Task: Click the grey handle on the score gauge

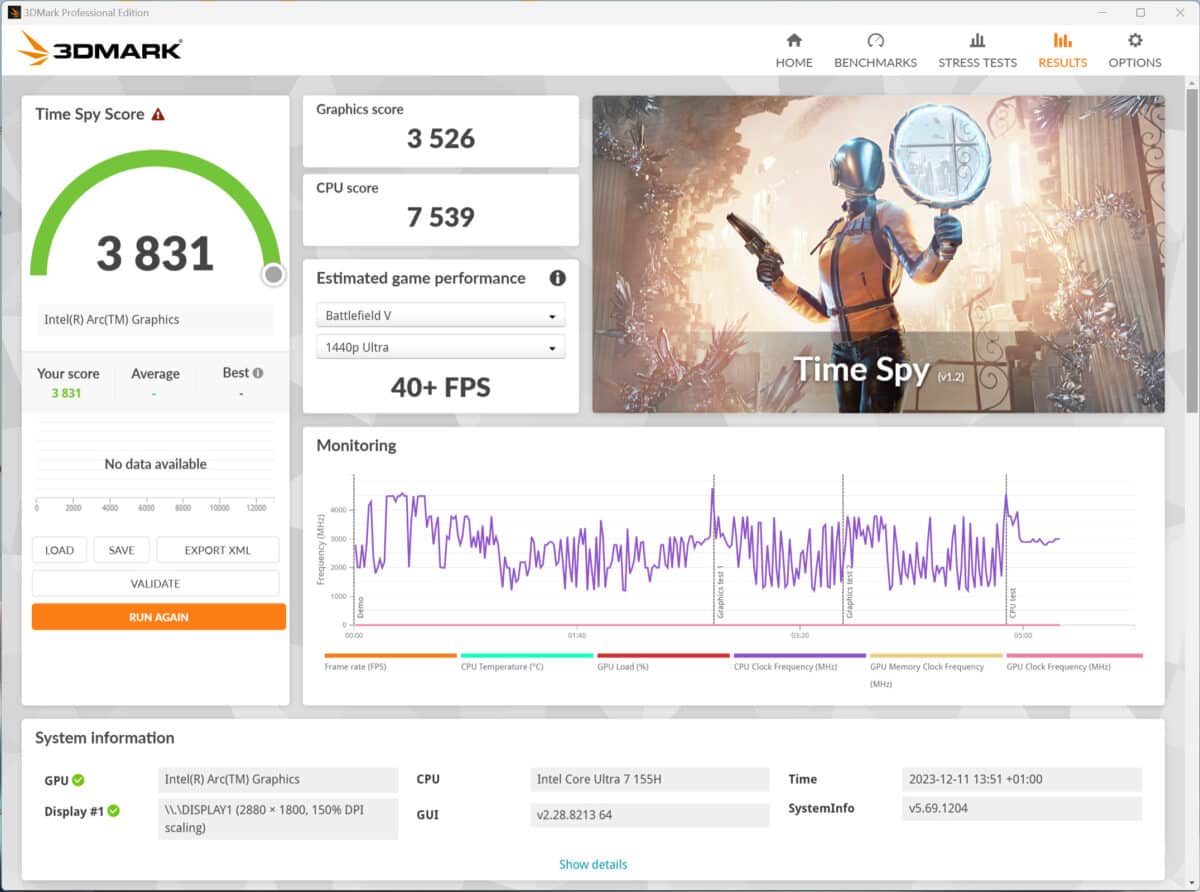Action: [273, 275]
